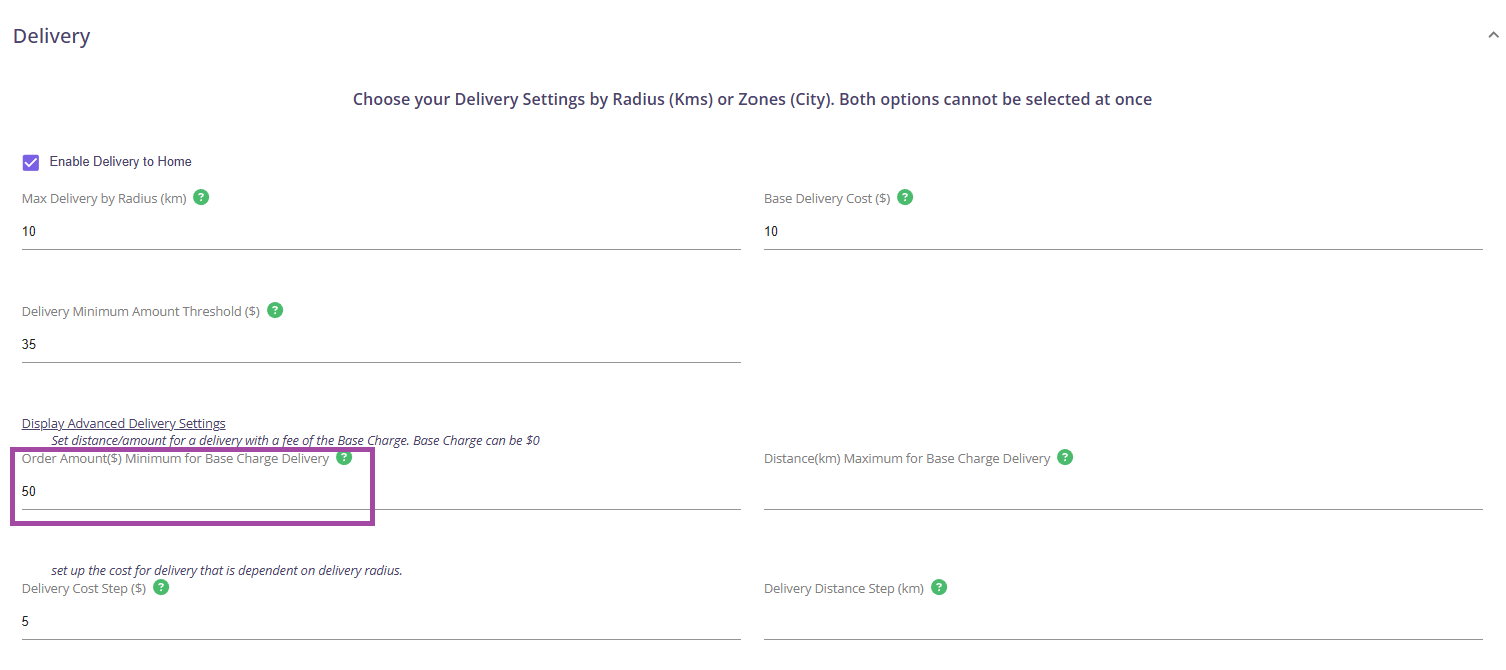Image resolution: width=1506 pixels, height=670 pixels.
Task: Click into the Base Delivery Cost input
Action: tap(1122, 232)
